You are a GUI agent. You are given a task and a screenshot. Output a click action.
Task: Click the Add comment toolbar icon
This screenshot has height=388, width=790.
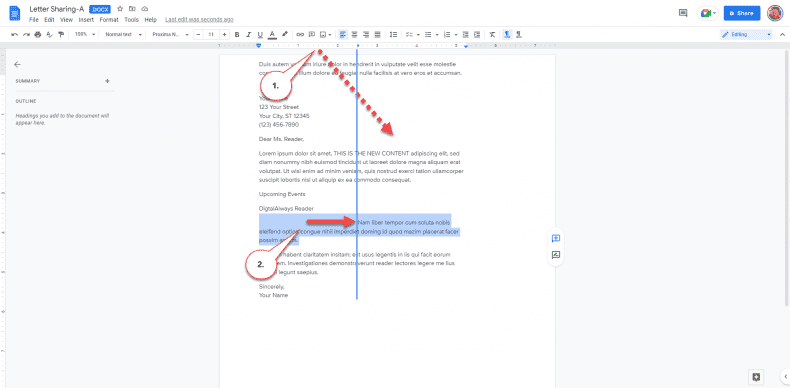312,34
